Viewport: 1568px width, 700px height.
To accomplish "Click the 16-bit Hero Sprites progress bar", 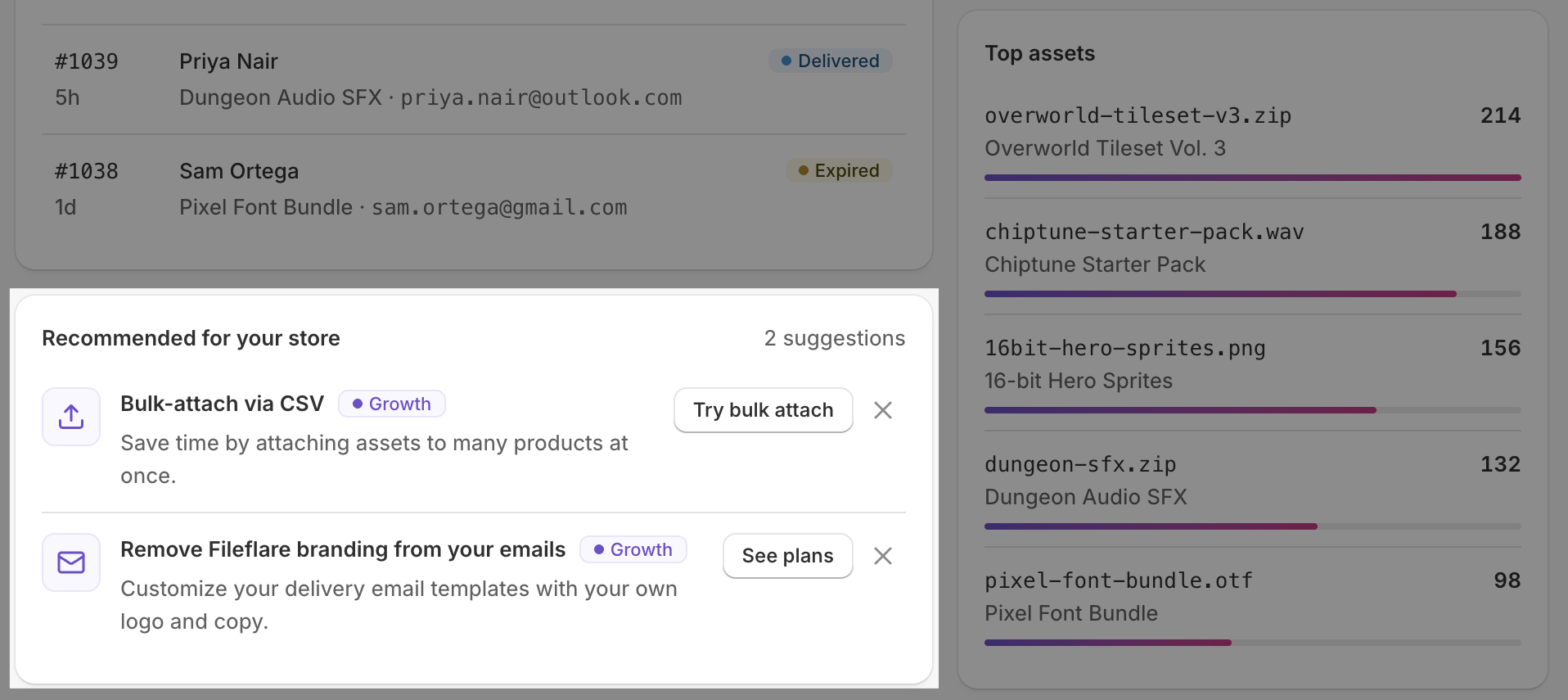I will (x=1253, y=410).
